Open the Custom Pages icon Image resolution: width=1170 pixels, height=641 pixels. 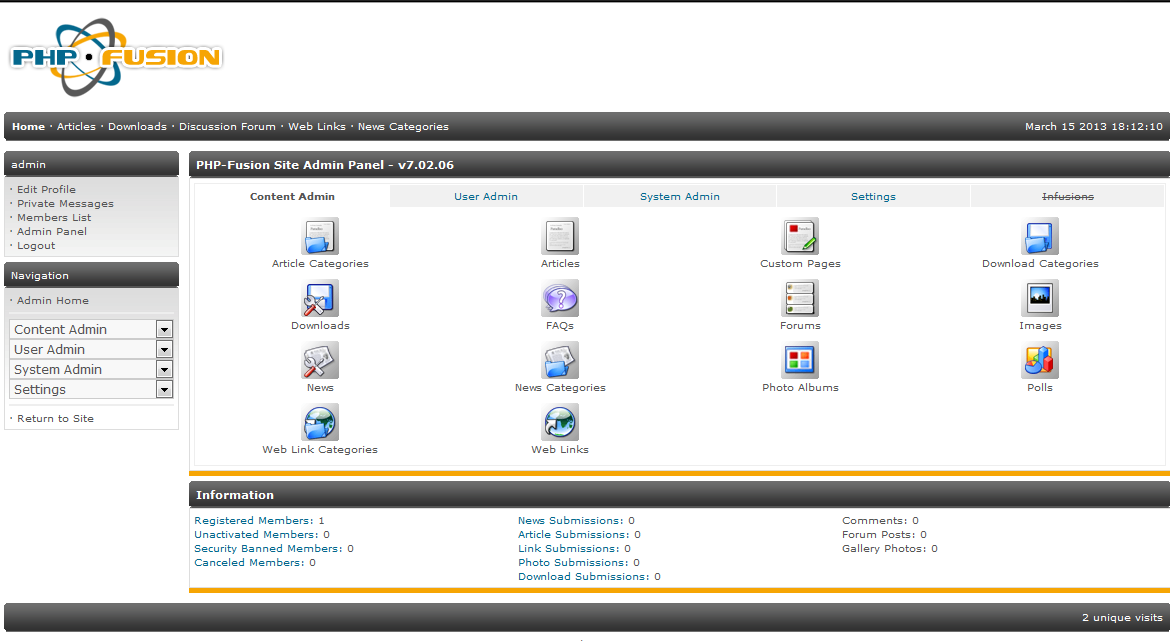point(800,237)
